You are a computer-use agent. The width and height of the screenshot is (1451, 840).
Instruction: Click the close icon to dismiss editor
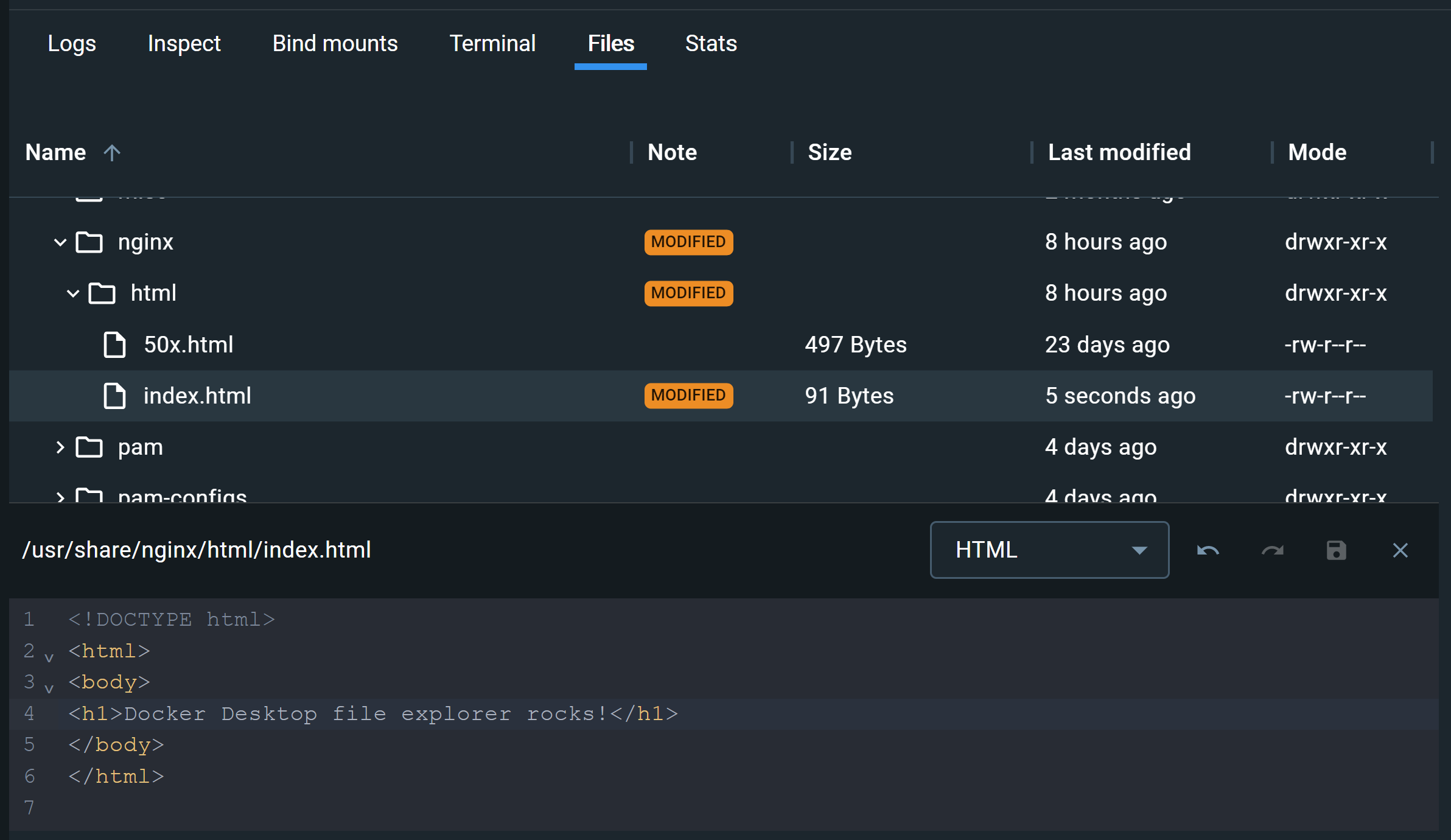coord(1401,549)
